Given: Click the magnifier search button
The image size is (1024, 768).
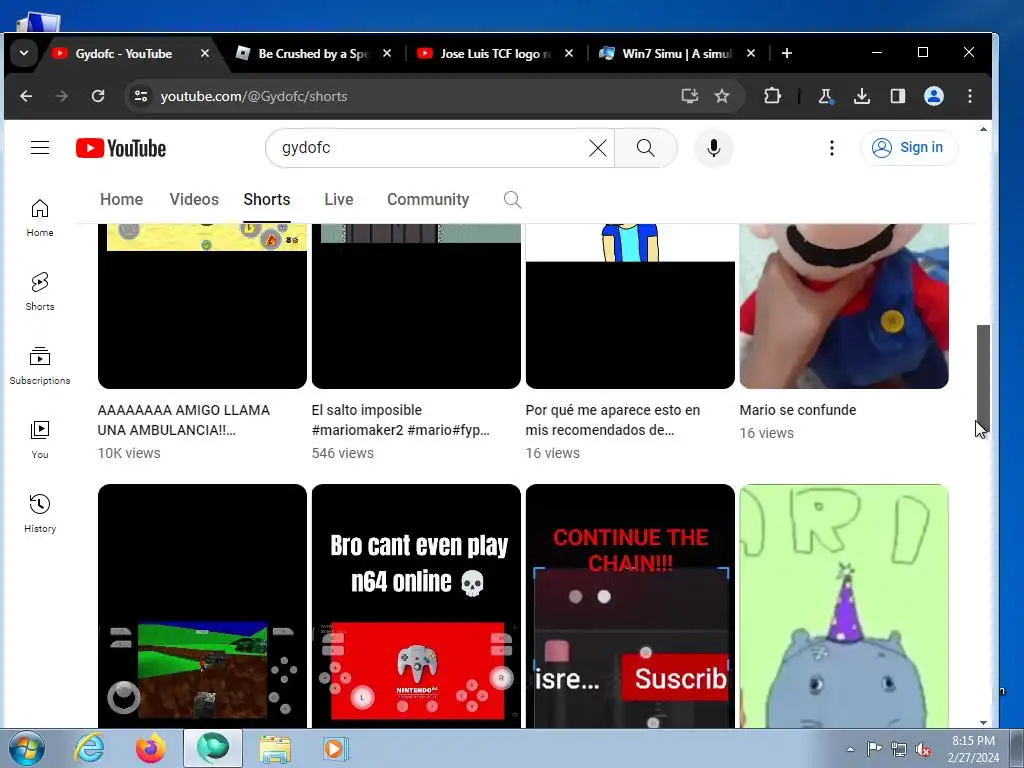Looking at the screenshot, I should (645, 148).
